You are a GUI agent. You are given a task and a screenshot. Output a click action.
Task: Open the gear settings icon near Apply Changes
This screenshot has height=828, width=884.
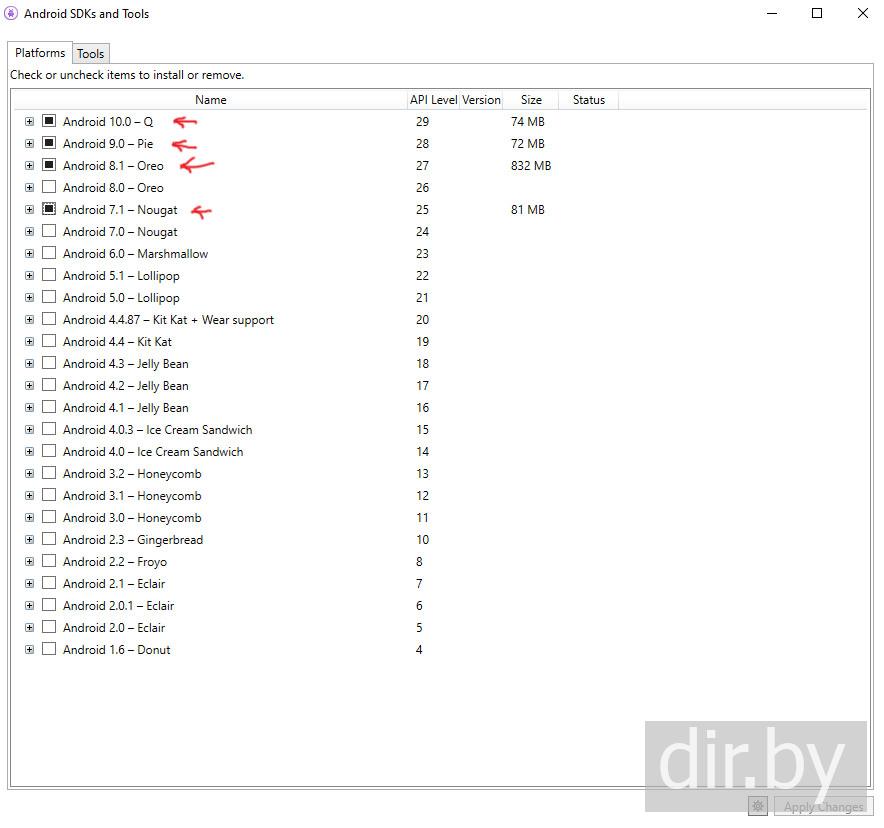click(758, 807)
